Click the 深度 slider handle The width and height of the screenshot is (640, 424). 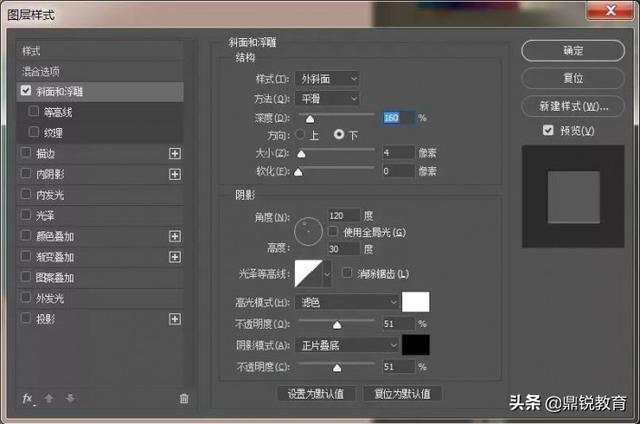point(310,119)
